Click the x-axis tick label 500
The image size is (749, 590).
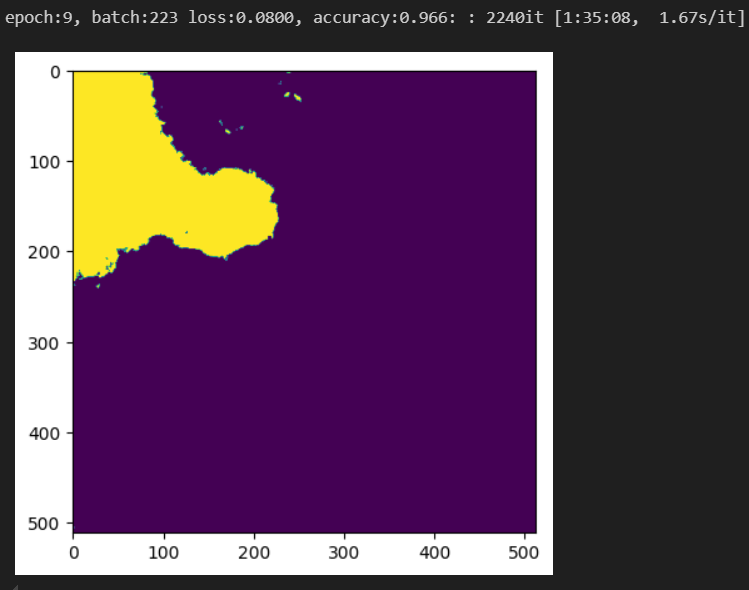524,553
